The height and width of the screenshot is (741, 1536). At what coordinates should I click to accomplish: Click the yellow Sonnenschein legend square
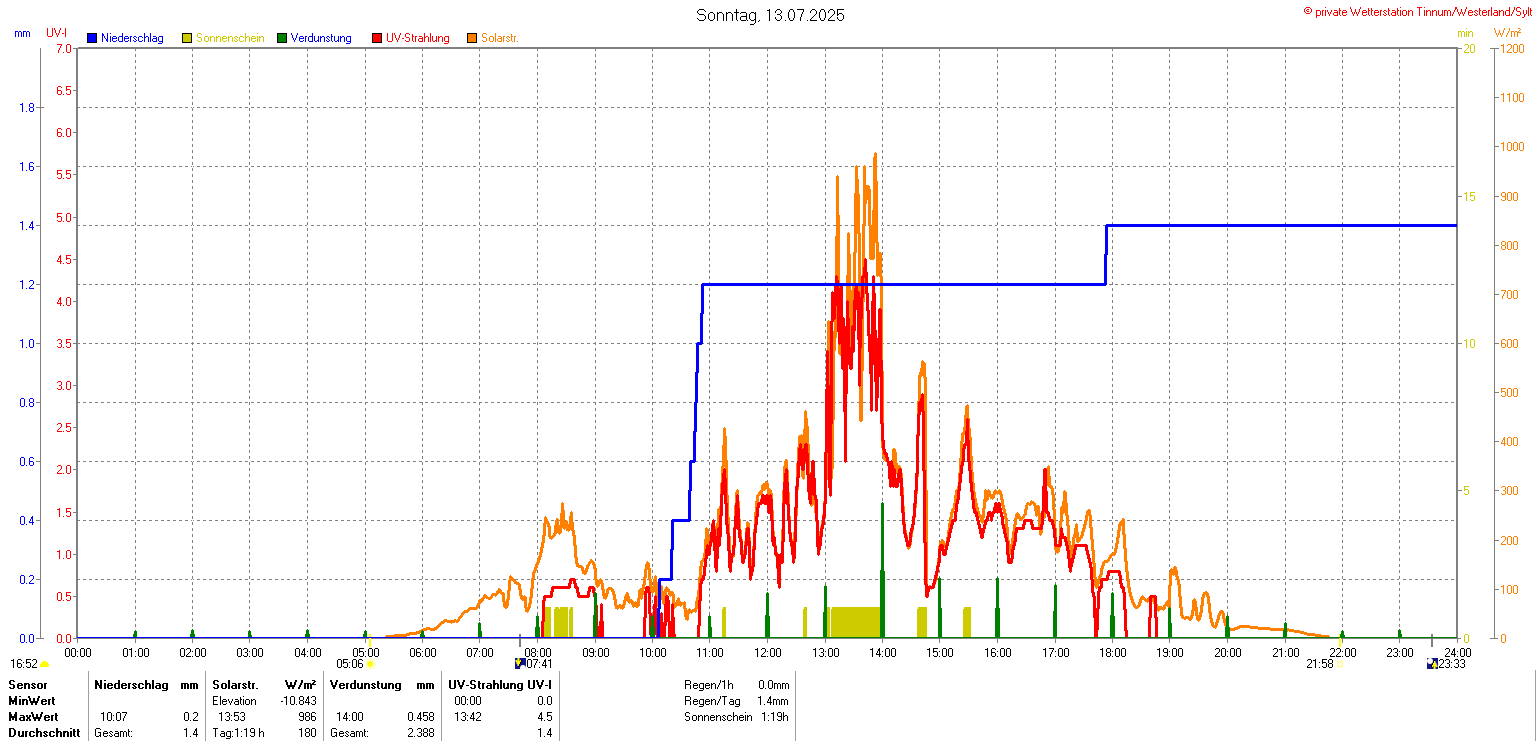pyautogui.click(x=187, y=38)
